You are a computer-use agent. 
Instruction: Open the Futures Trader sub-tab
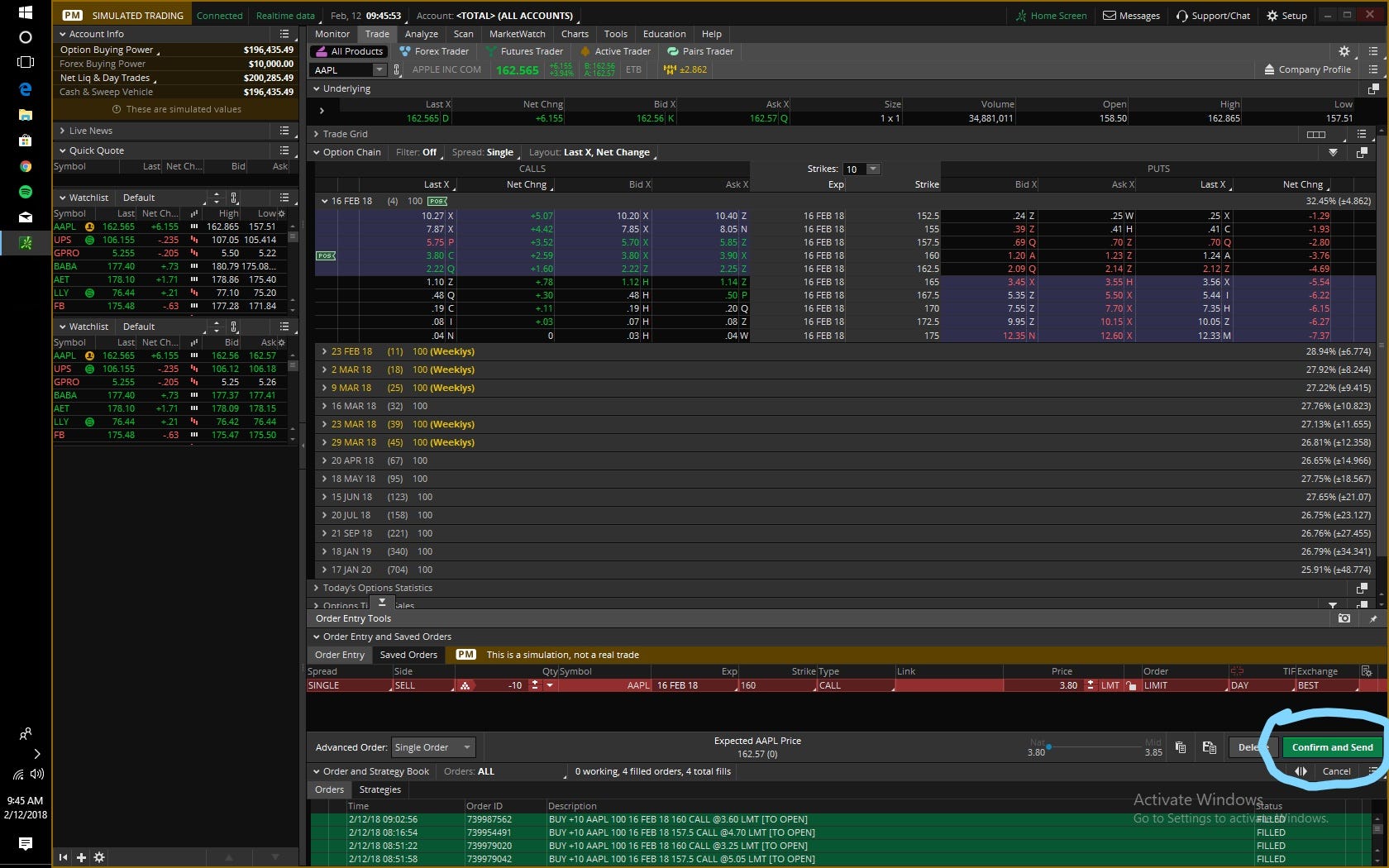click(x=523, y=51)
